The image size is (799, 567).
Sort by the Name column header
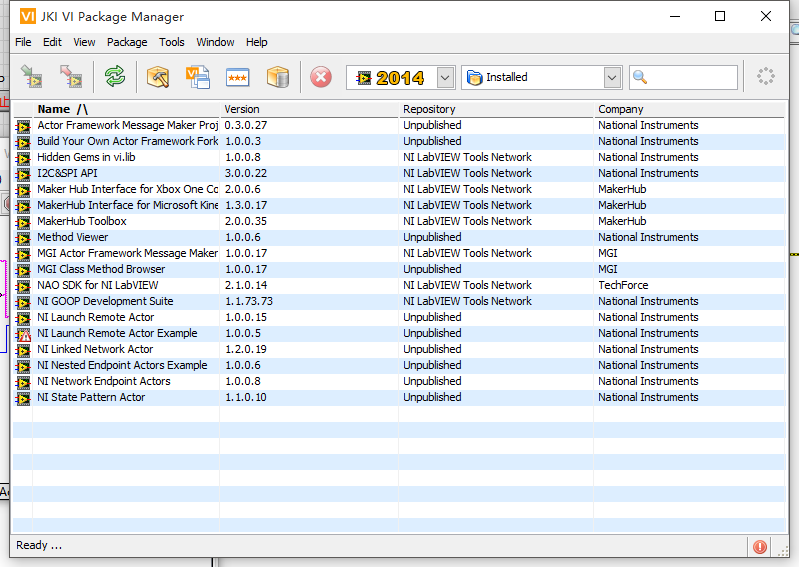(x=126, y=109)
